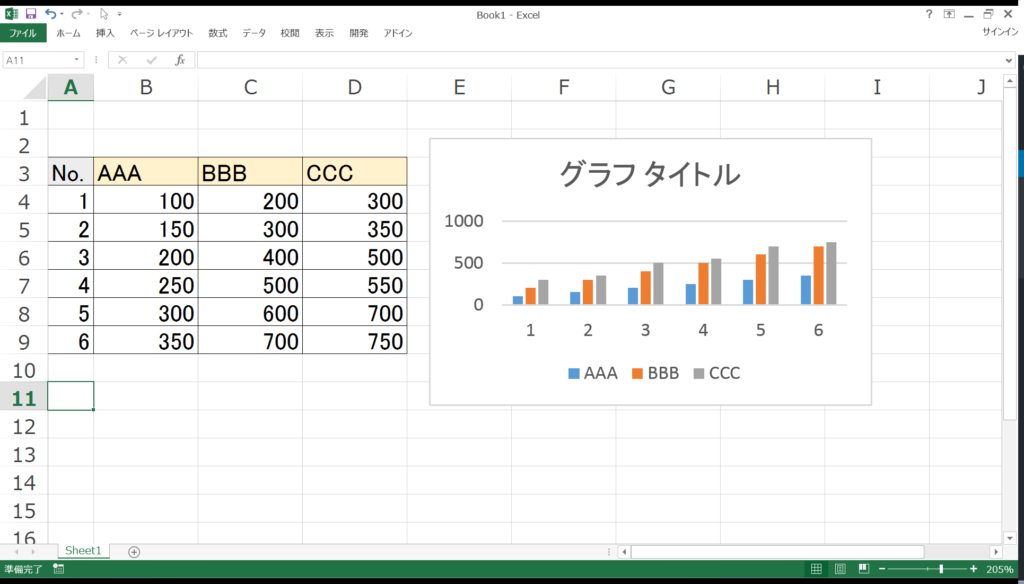Click the Enter checkmark icon in formula bar

pyautogui.click(x=150, y=58)
